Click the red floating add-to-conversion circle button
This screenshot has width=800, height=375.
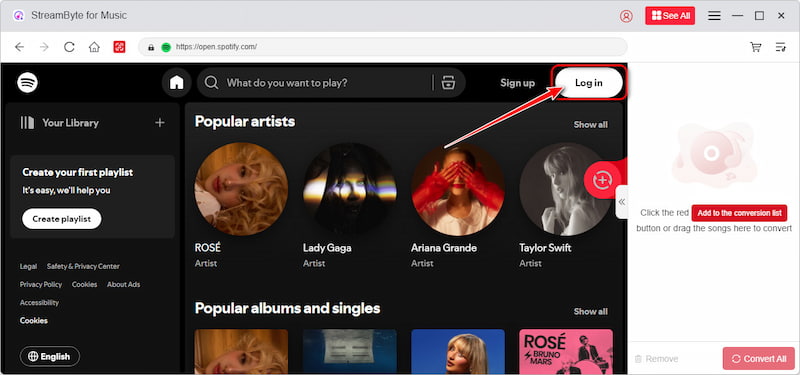pos(603,180)
